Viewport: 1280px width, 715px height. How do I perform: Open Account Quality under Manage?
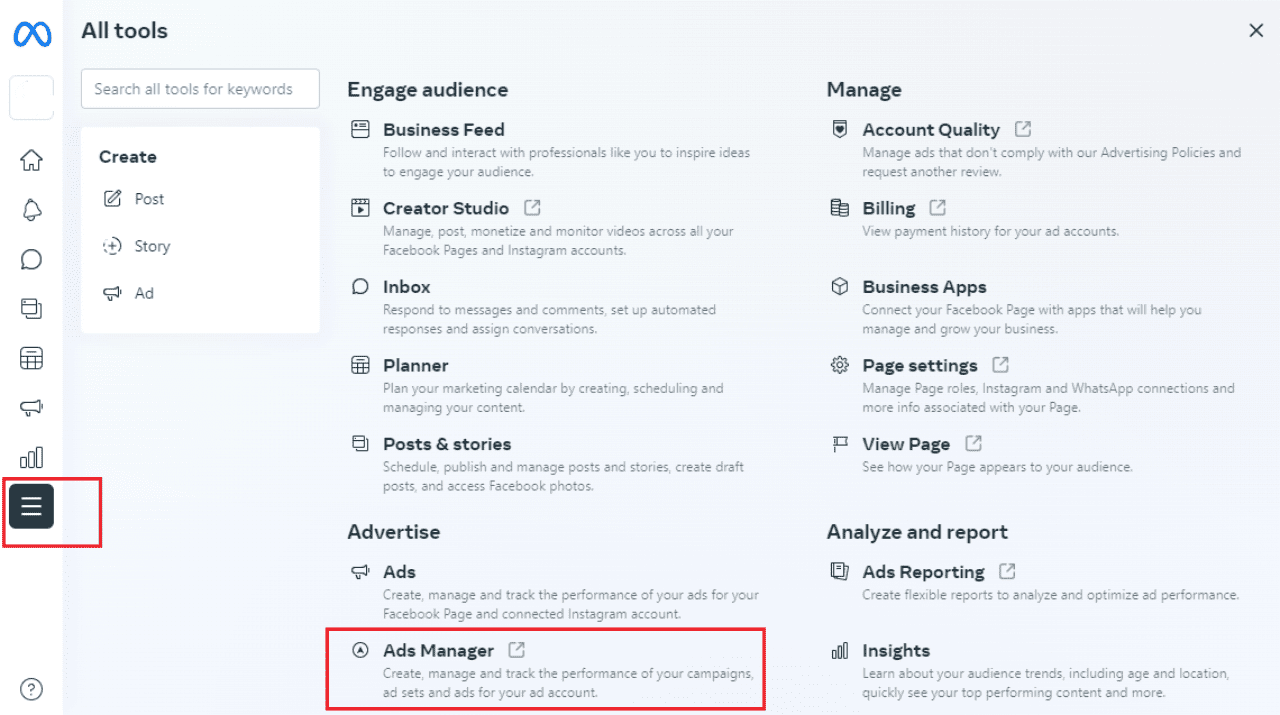[x=931, y=130]
